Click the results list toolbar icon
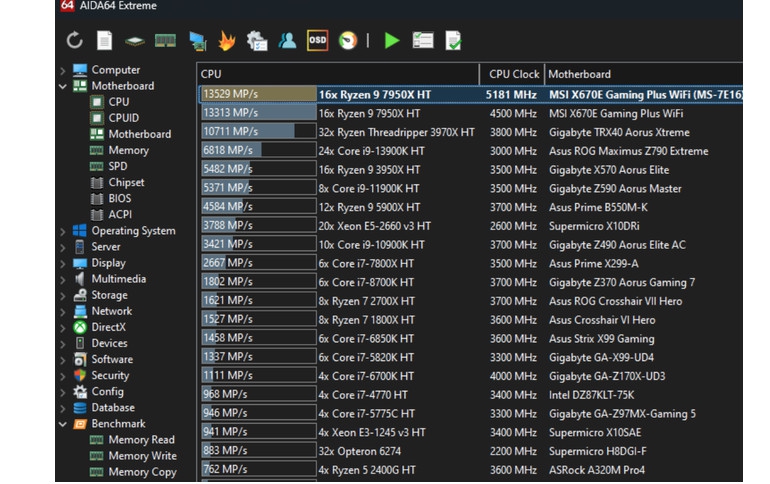 point(423,40)
